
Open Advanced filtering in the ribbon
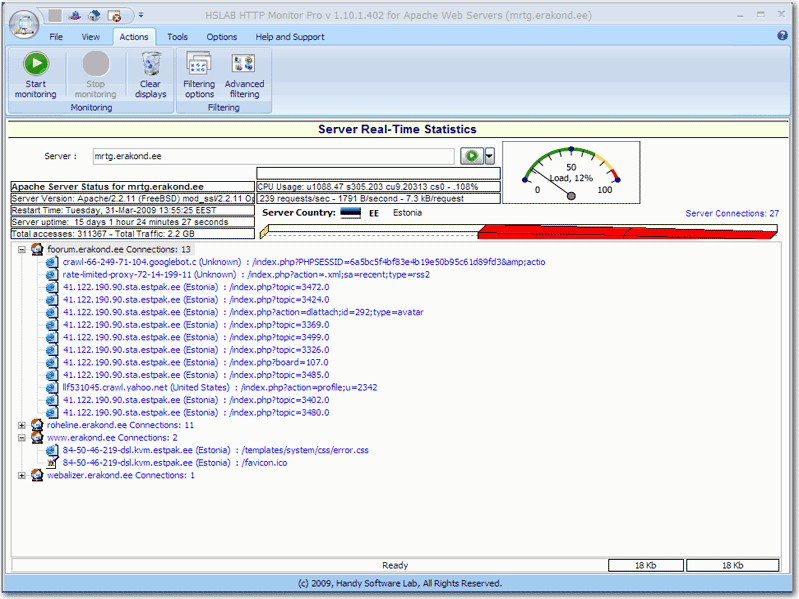pos(244,75)
